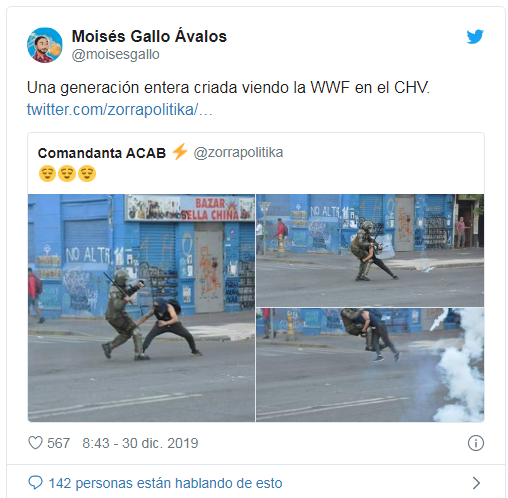Viewport: 508px width, 498px height.
Task: Like the tweet with heart icon
Action: point(35,443)
